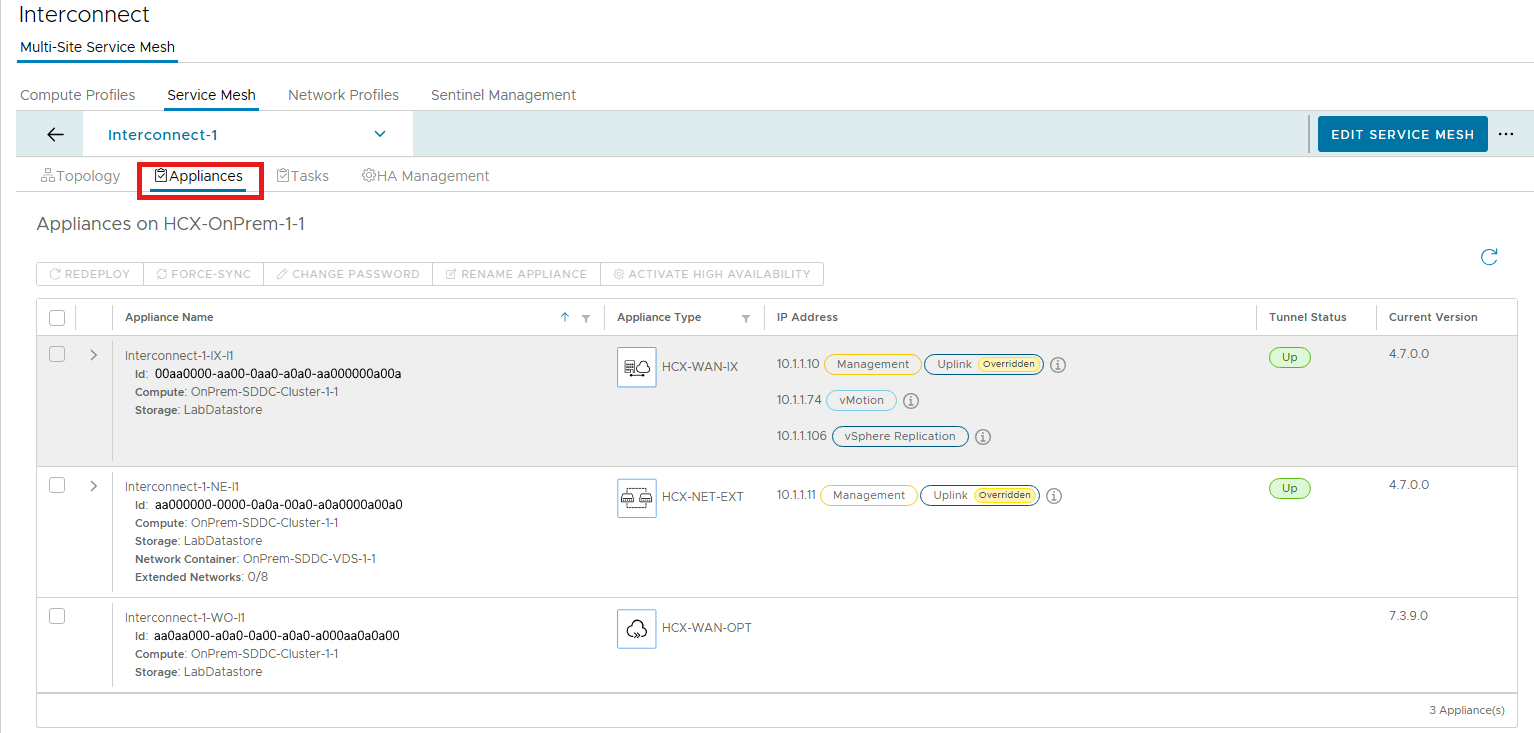Show info icon for 10.1.1.11 address
Image resolution: width=1534 pixels, height=733 pixels.
point(1054,496)
